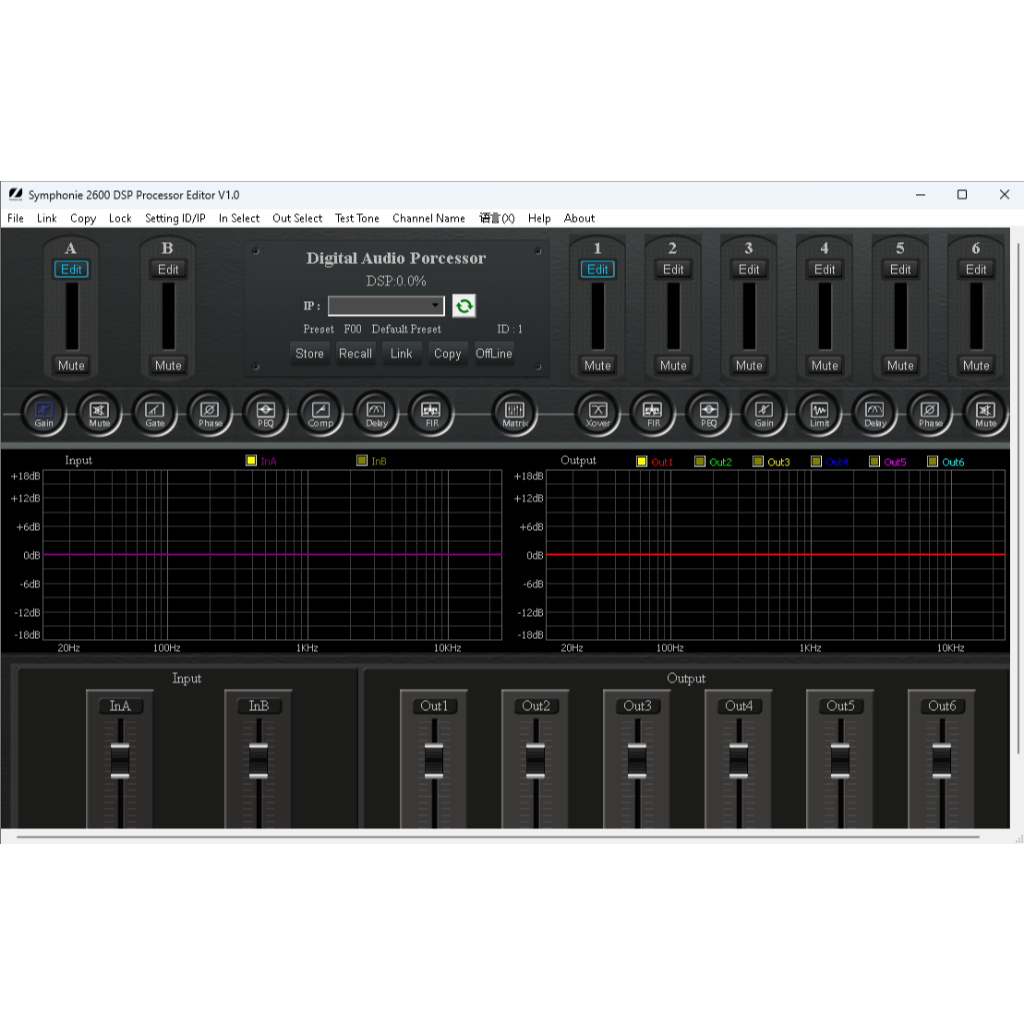Click the Recall preset button
Screen dimensions: 1024x1024
(x=355, y=353)
